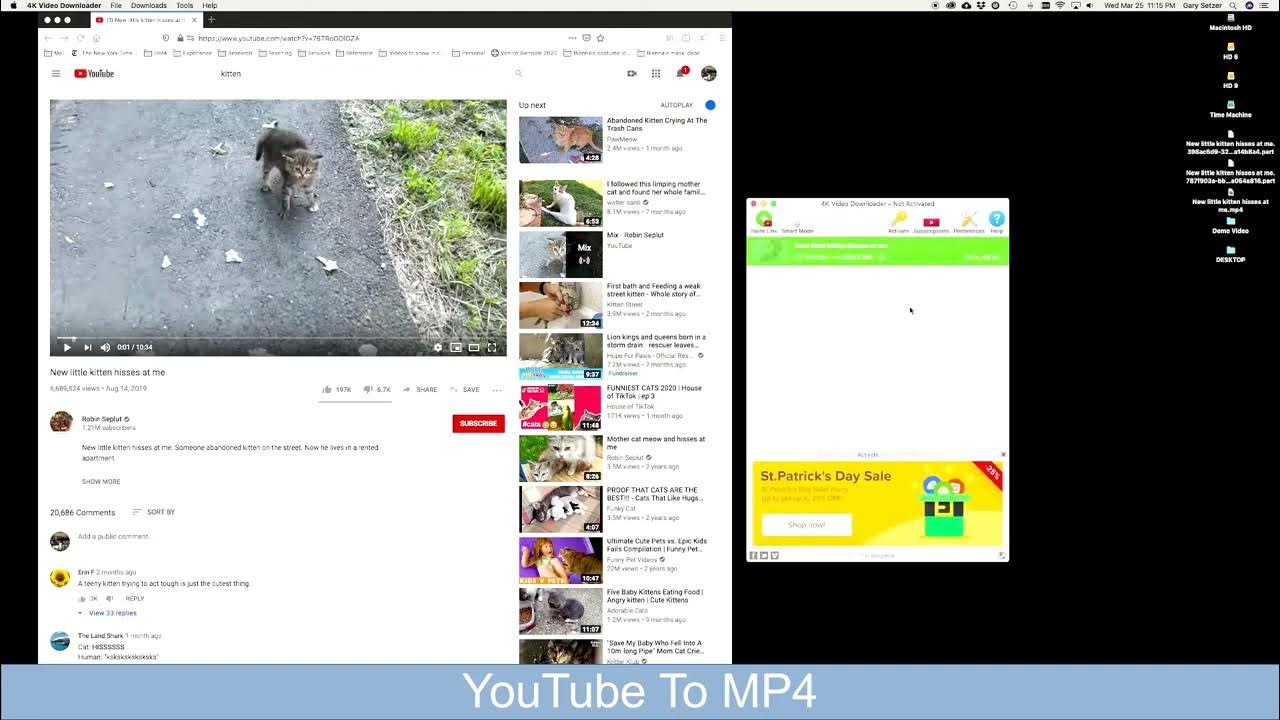Open Robin Seplut channel link

(103, 419)
